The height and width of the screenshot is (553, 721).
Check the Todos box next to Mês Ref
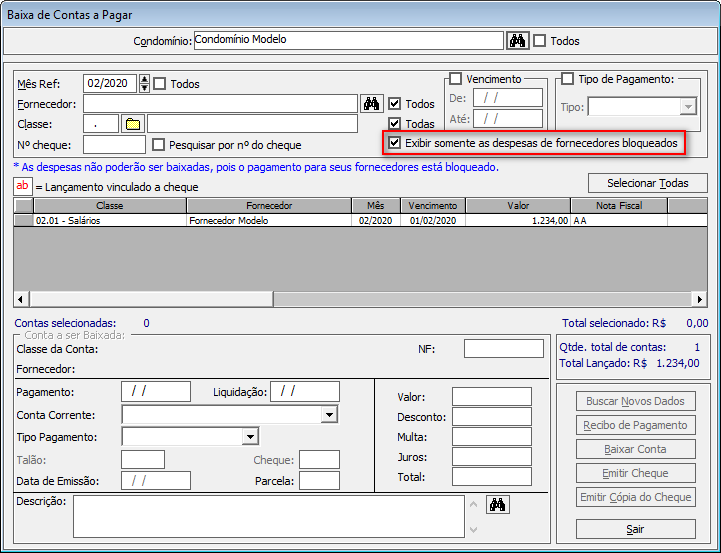[160, 84]
